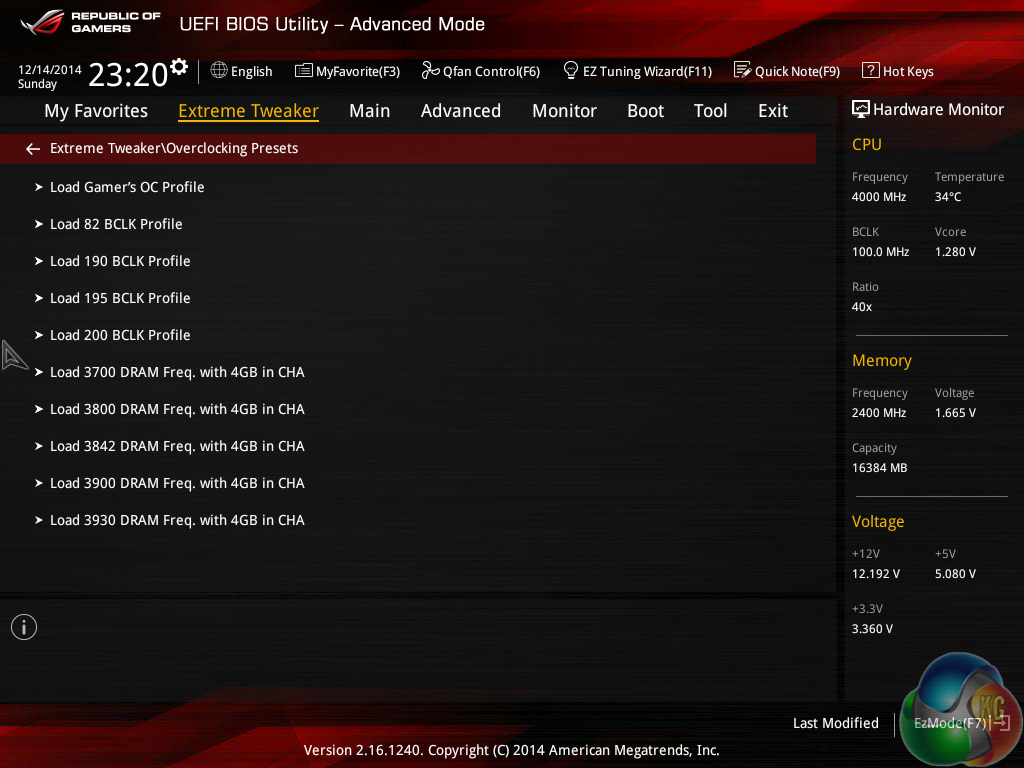Click the ROG logo
Image resolution: width=1024 pixels, height=768 pixels.
click(x=42, y=22)
